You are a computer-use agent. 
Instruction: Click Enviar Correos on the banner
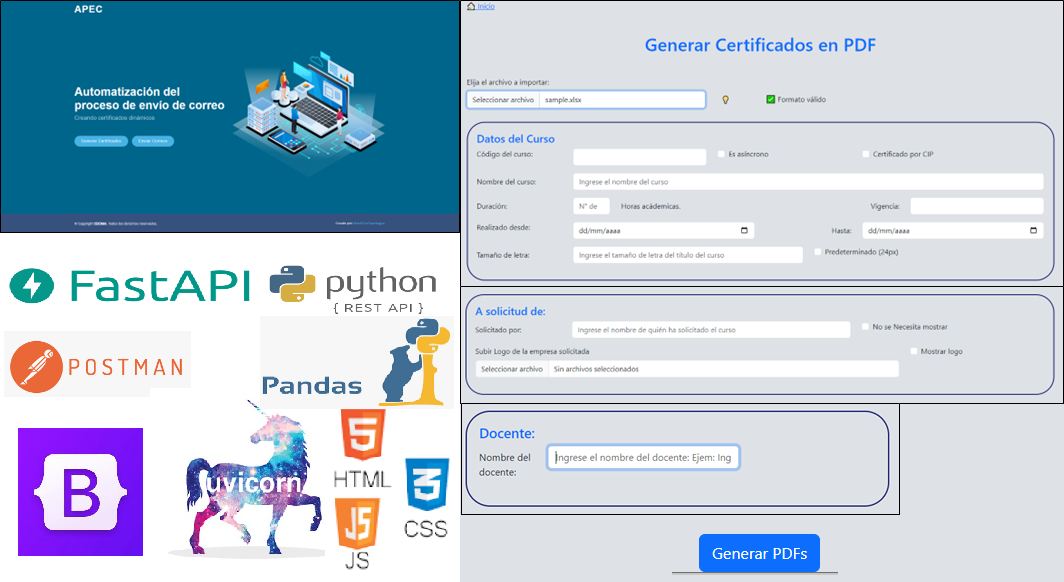[x=153, y=141]
